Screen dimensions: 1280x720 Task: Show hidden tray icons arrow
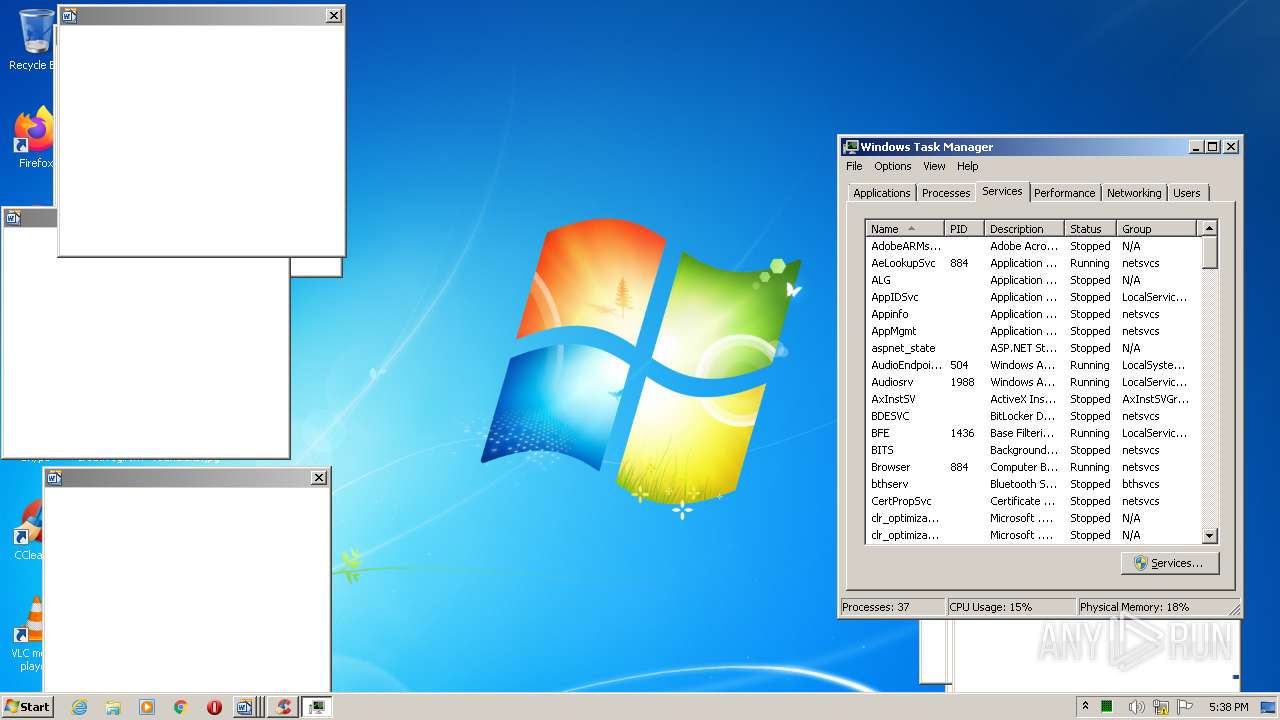[1085, 706]
